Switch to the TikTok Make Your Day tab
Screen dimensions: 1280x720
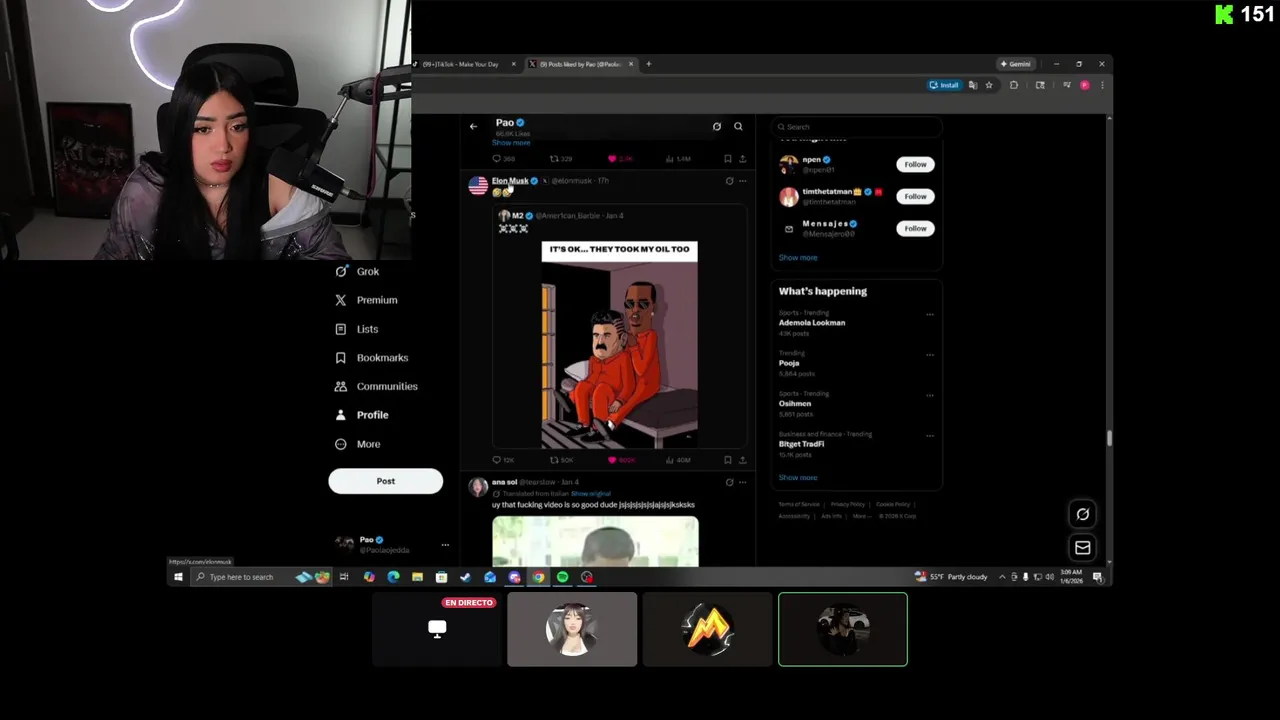(462, 64)
